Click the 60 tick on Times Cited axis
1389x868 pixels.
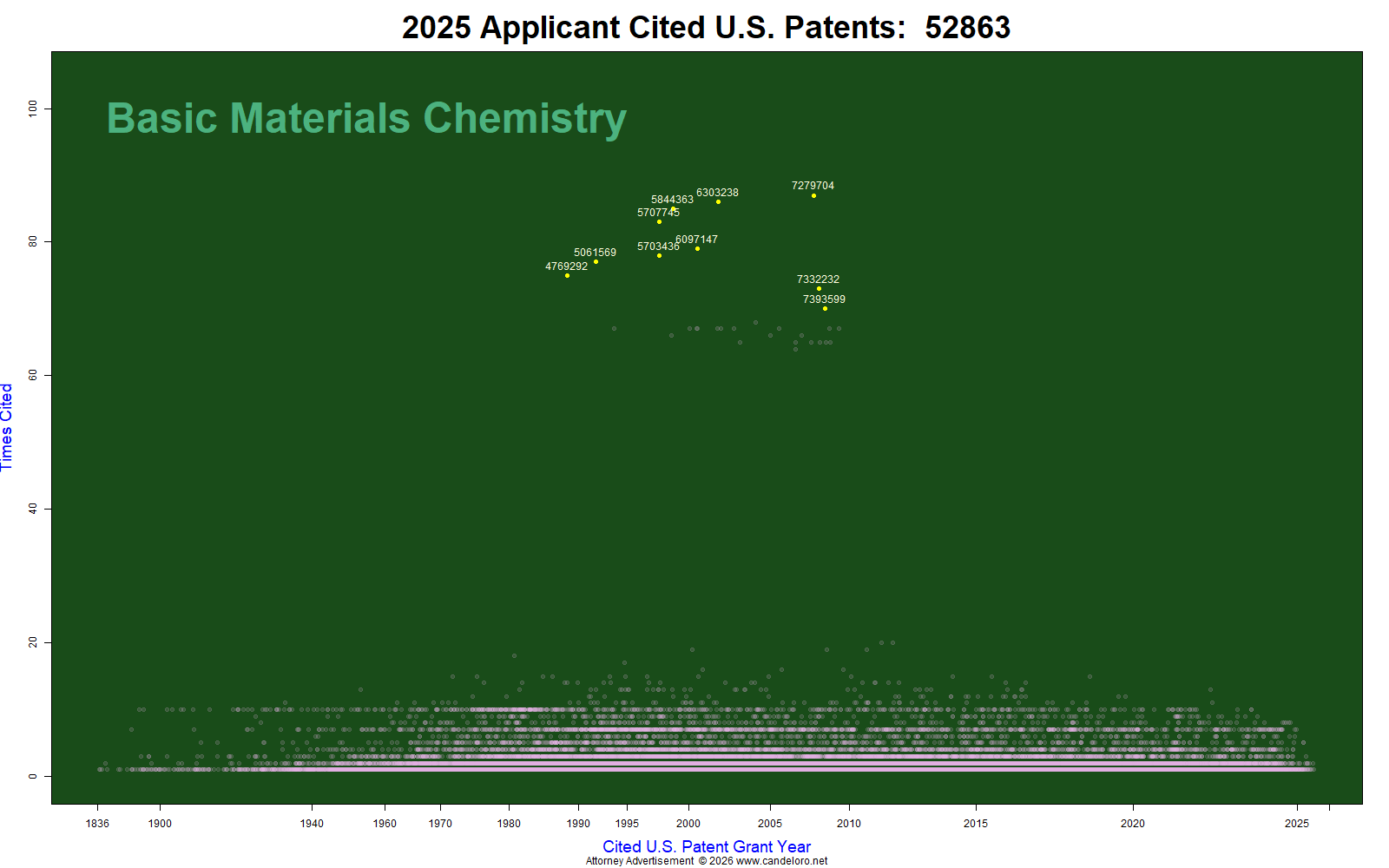[33, 375]
